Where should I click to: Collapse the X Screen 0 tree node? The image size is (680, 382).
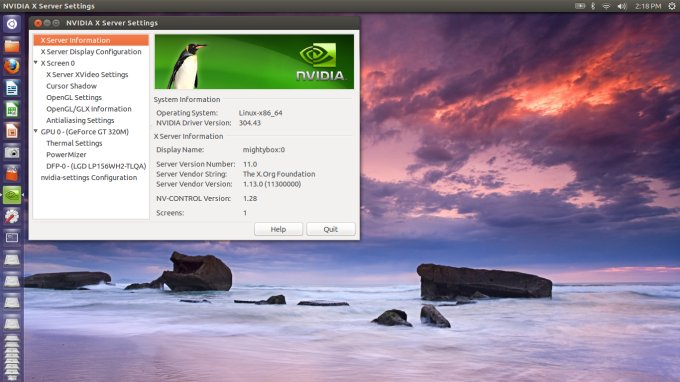point(36,63)
